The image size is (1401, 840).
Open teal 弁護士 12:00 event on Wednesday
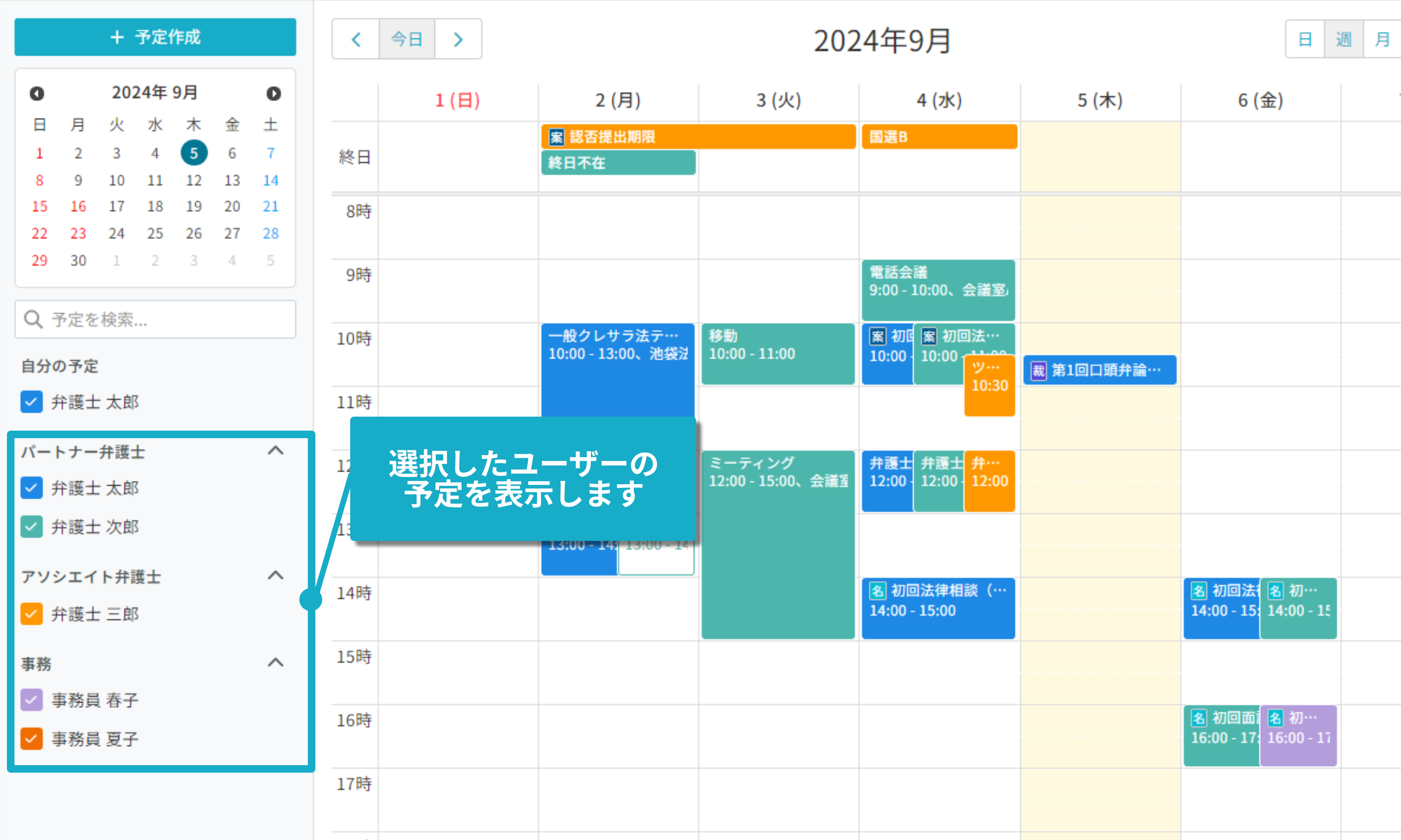point(939,481)
